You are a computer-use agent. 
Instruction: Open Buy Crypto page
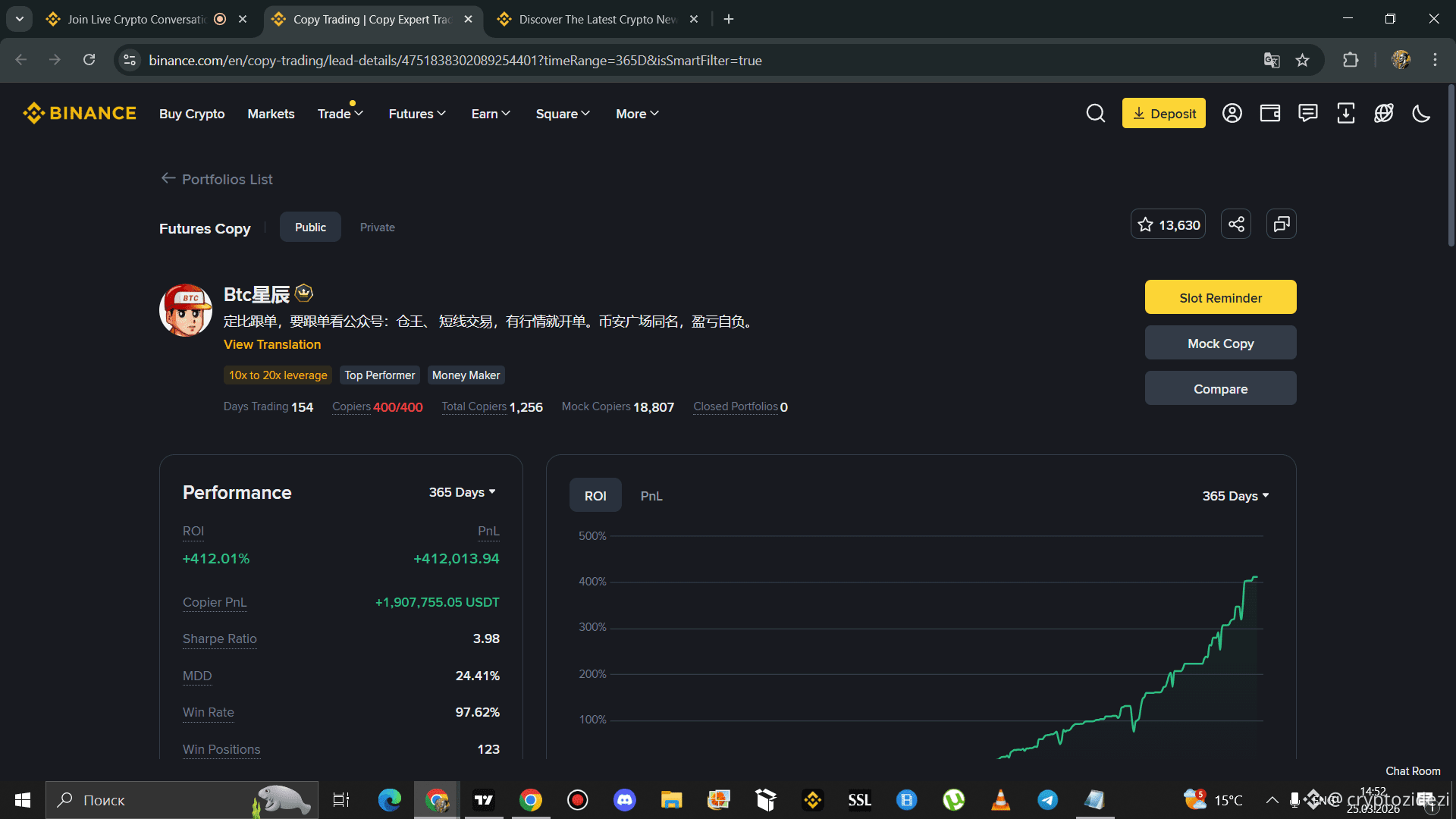tap(192, 114)
